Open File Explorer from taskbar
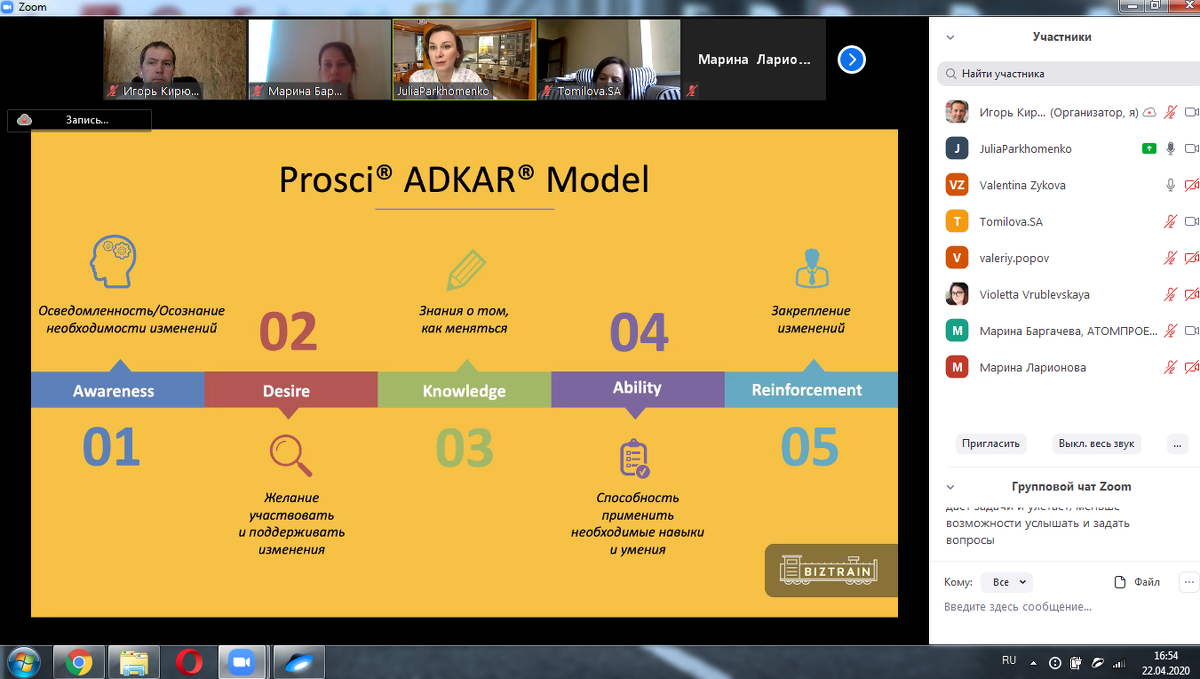The image size is (1200, 679). 134,662
